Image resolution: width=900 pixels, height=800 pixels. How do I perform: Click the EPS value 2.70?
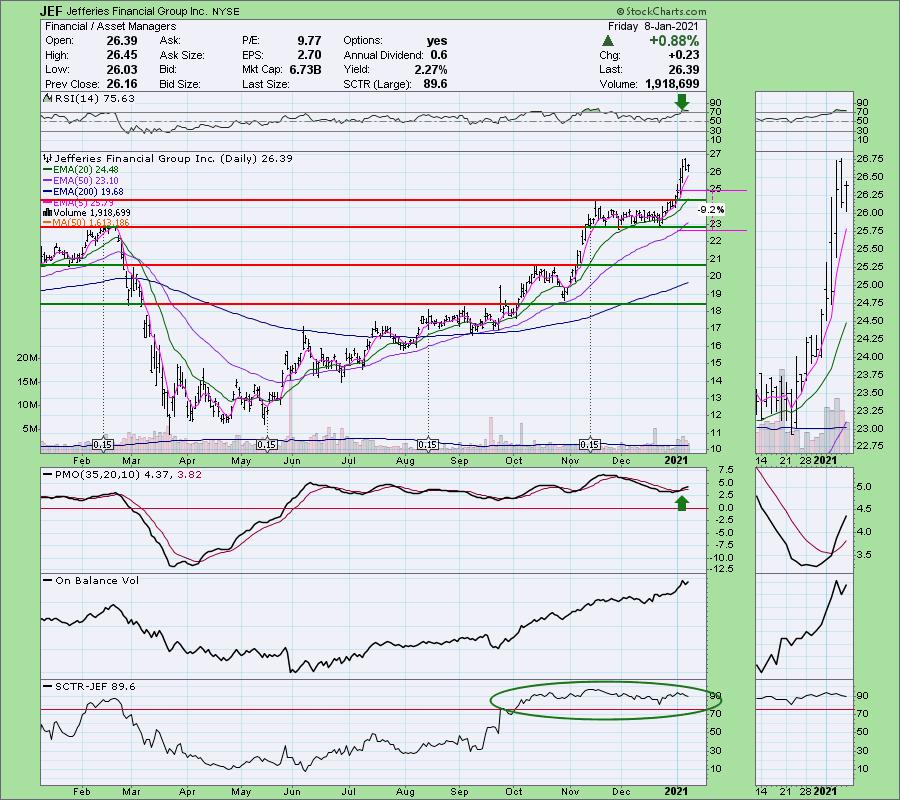click(x=309, y=55)
